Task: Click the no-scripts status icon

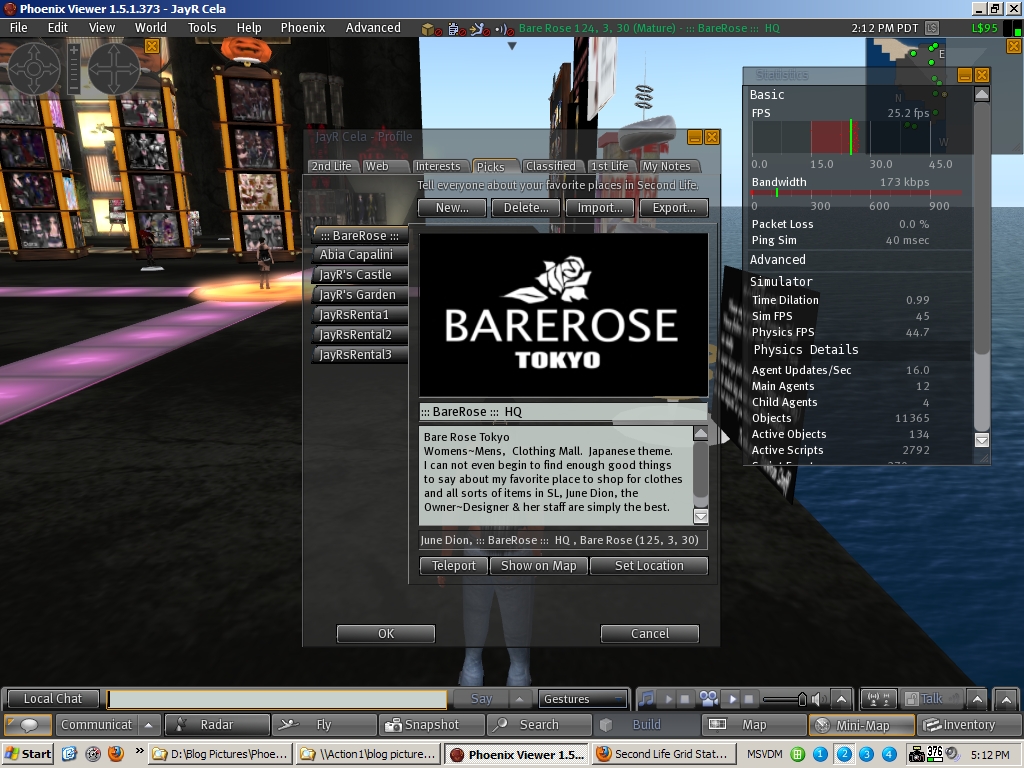Action: pos(456,29)
